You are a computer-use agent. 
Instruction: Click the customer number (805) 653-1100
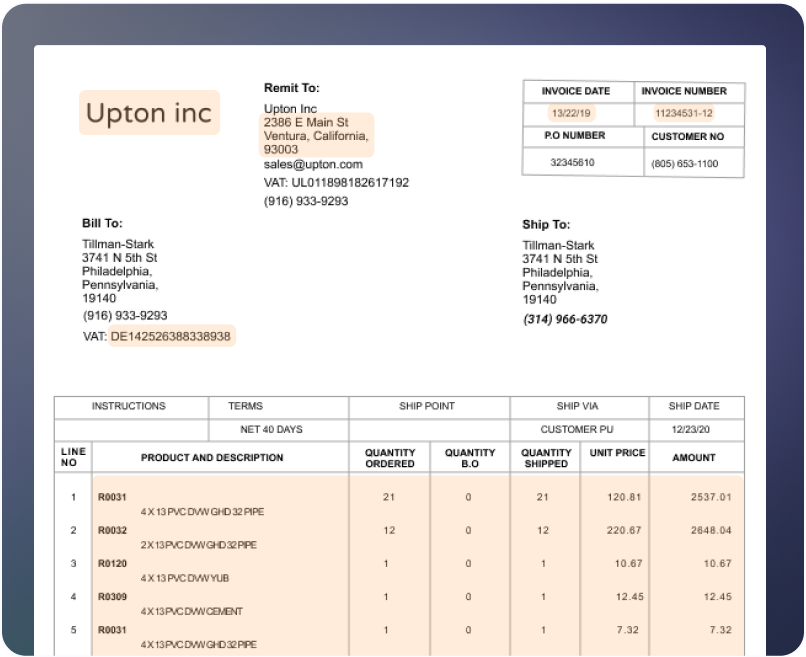(684, 163)
